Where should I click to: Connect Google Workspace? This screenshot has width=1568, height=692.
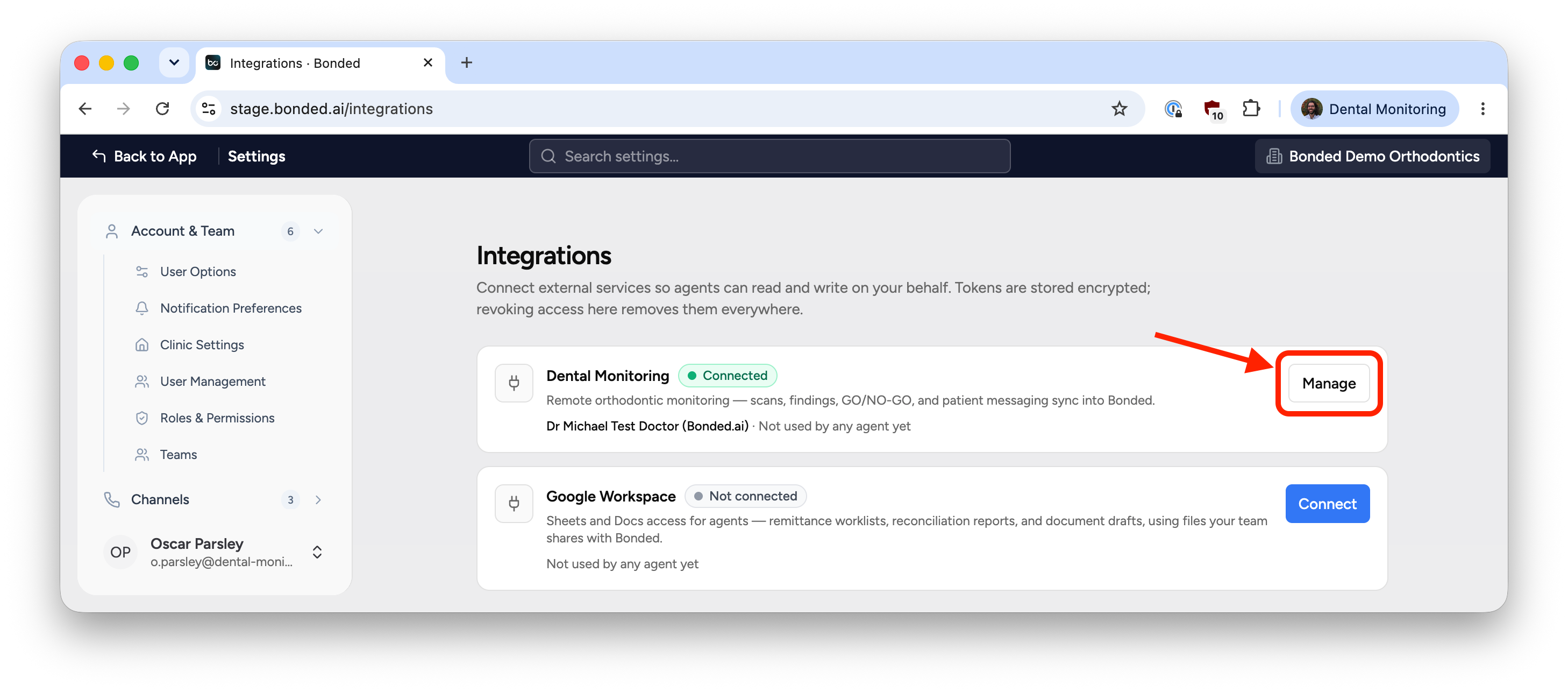pyautogui.click(x=1327, y=504)
